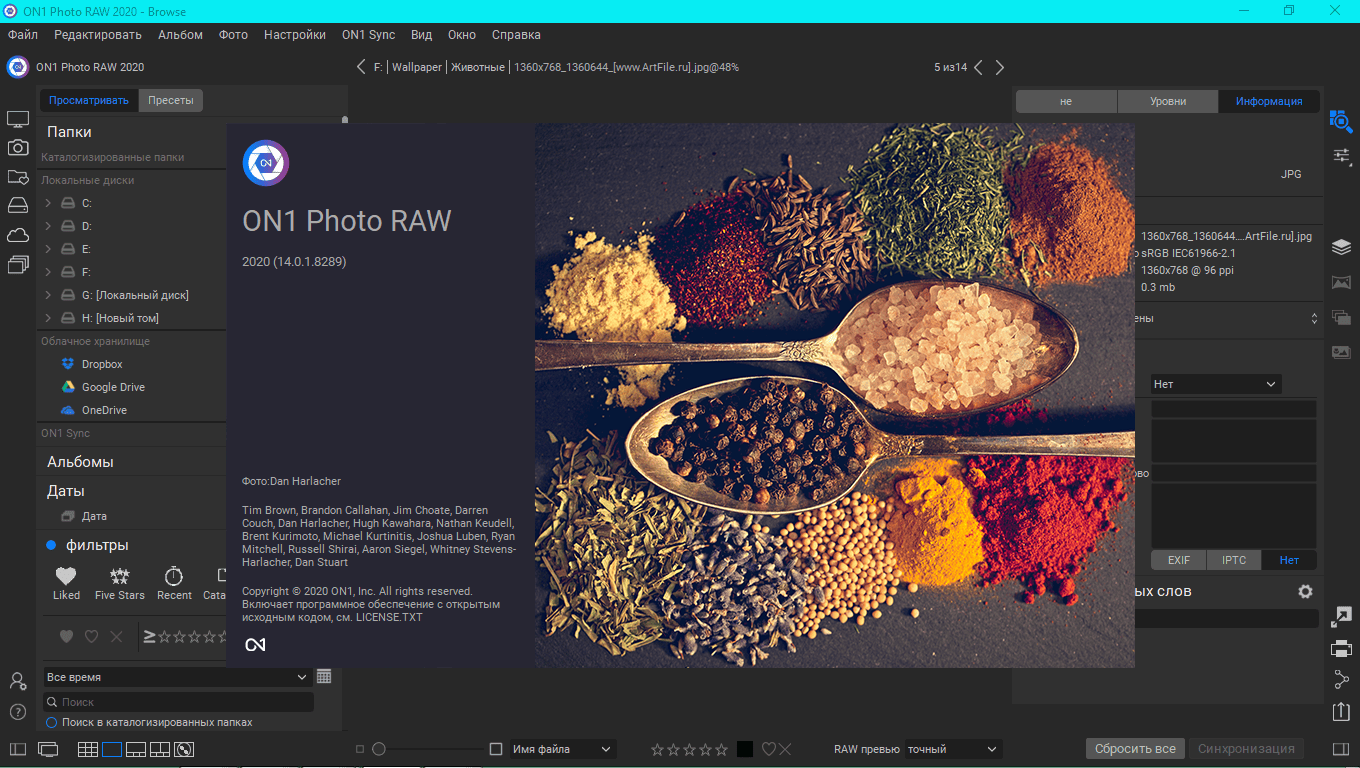Open the Layers module icon
The image size is (1360, 768).
pos(1341,247)
